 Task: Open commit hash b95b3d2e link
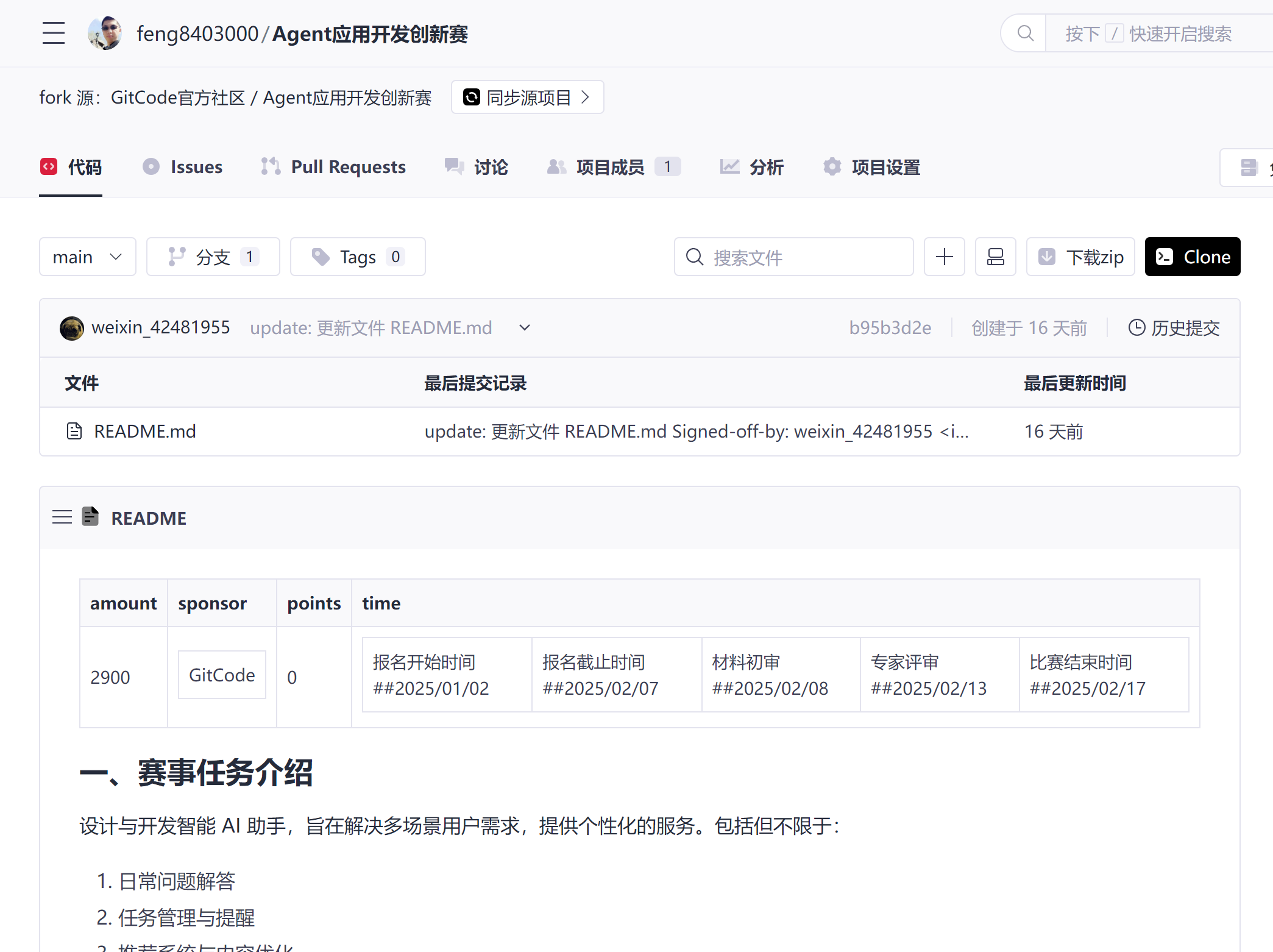[x=890, y=328]
